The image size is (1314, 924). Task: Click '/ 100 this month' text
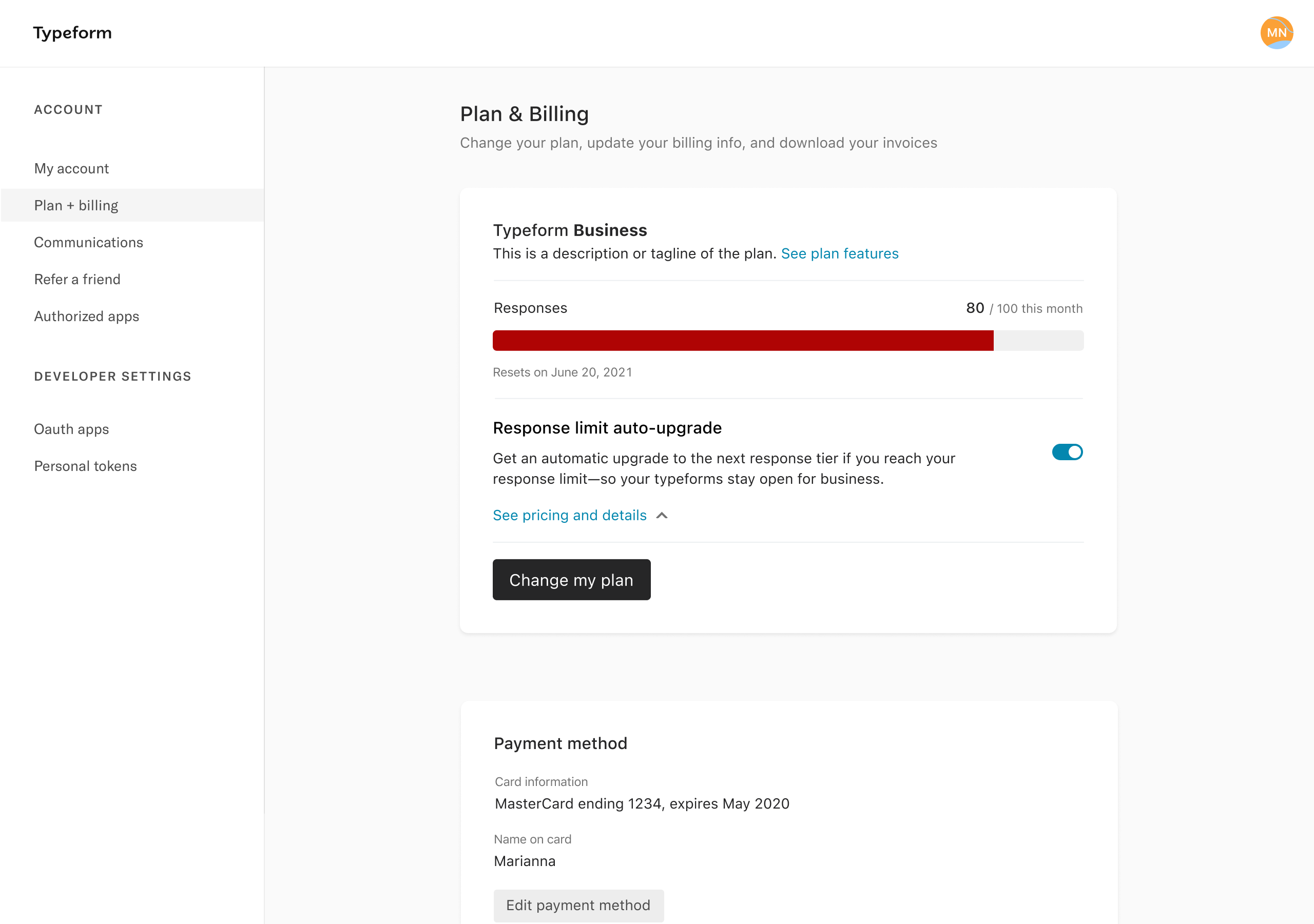coord(1036,309)
